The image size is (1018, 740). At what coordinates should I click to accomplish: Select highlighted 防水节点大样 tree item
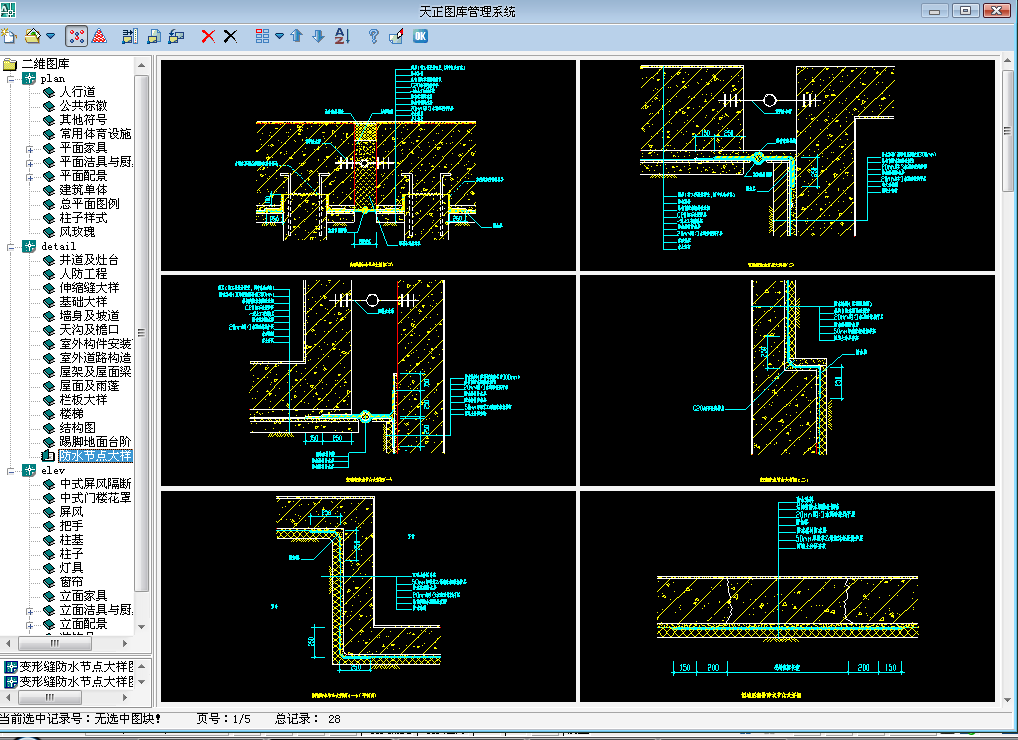pyautogui.click(x=95, y=456)
